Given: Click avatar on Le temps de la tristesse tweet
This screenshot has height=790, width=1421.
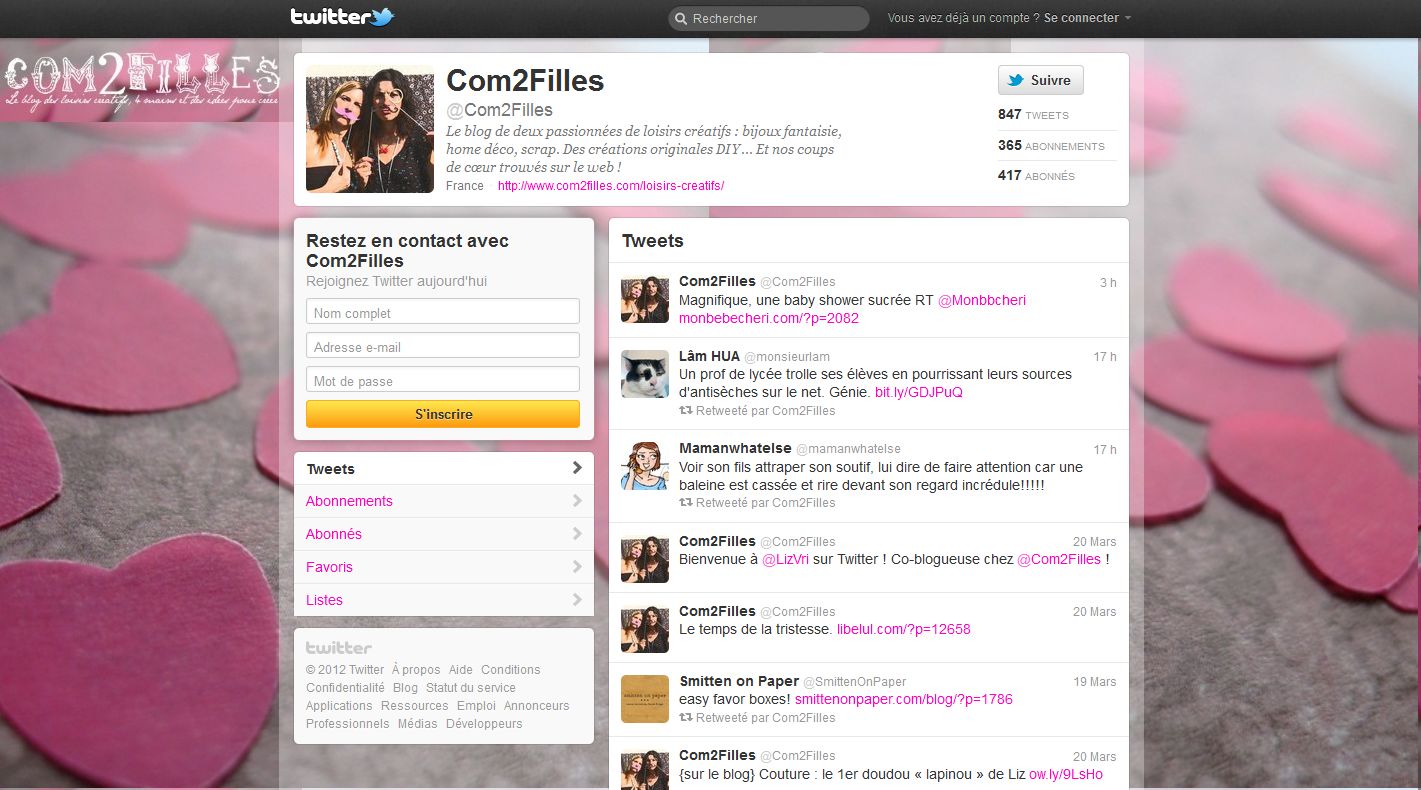Looking at the screenshot, I should coord(645,628).
